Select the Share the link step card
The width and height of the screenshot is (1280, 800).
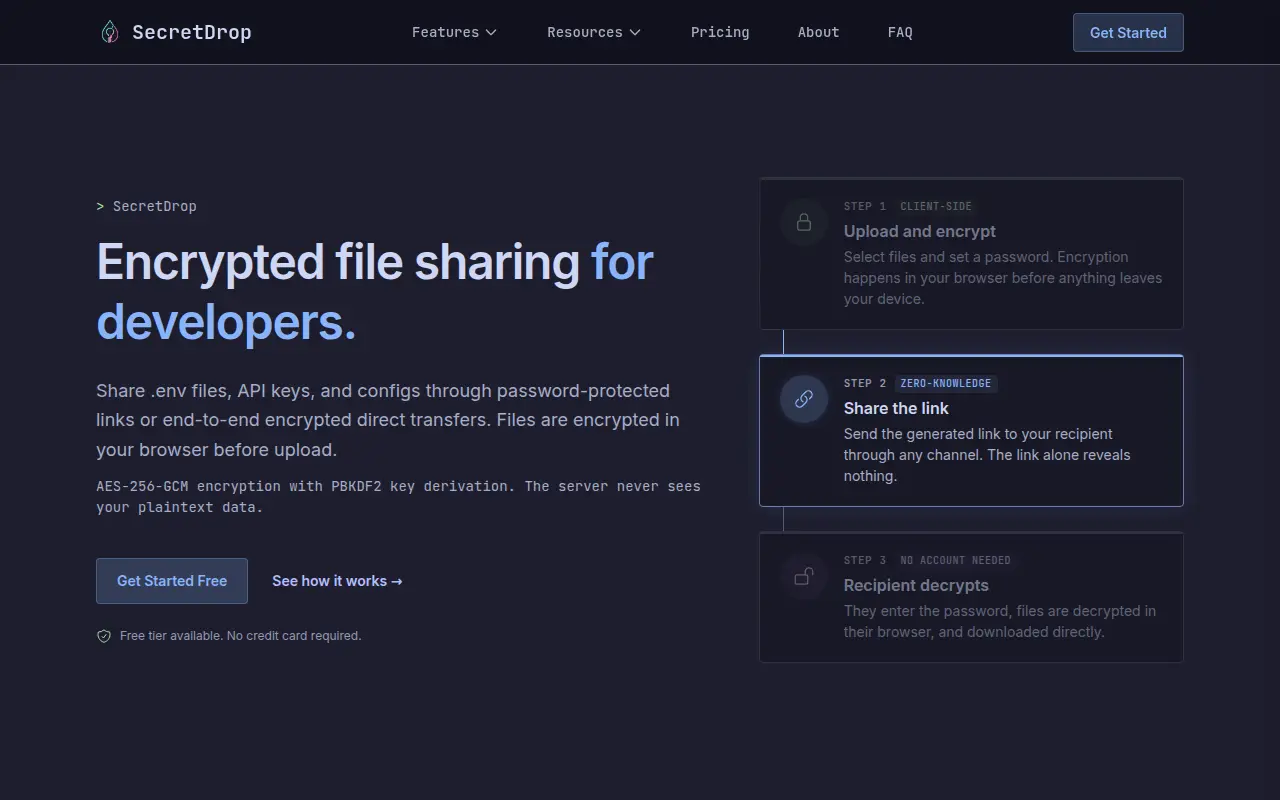pos(971,431)
